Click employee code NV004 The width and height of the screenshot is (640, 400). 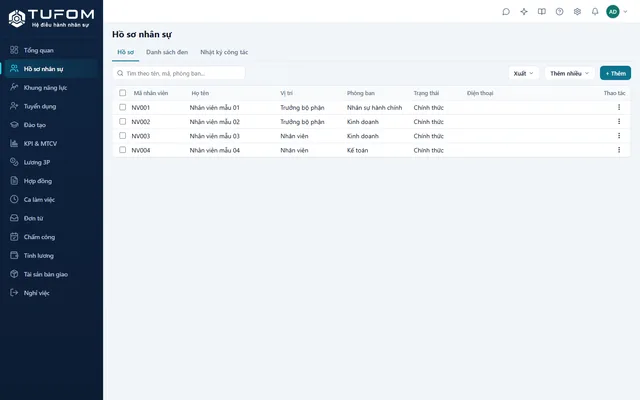141,150
